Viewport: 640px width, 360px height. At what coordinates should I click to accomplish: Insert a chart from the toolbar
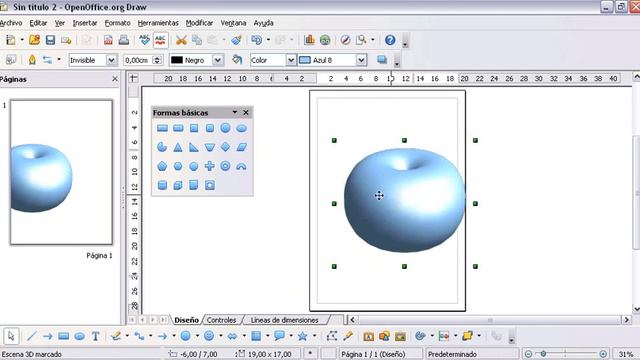[x=309, y=40]
